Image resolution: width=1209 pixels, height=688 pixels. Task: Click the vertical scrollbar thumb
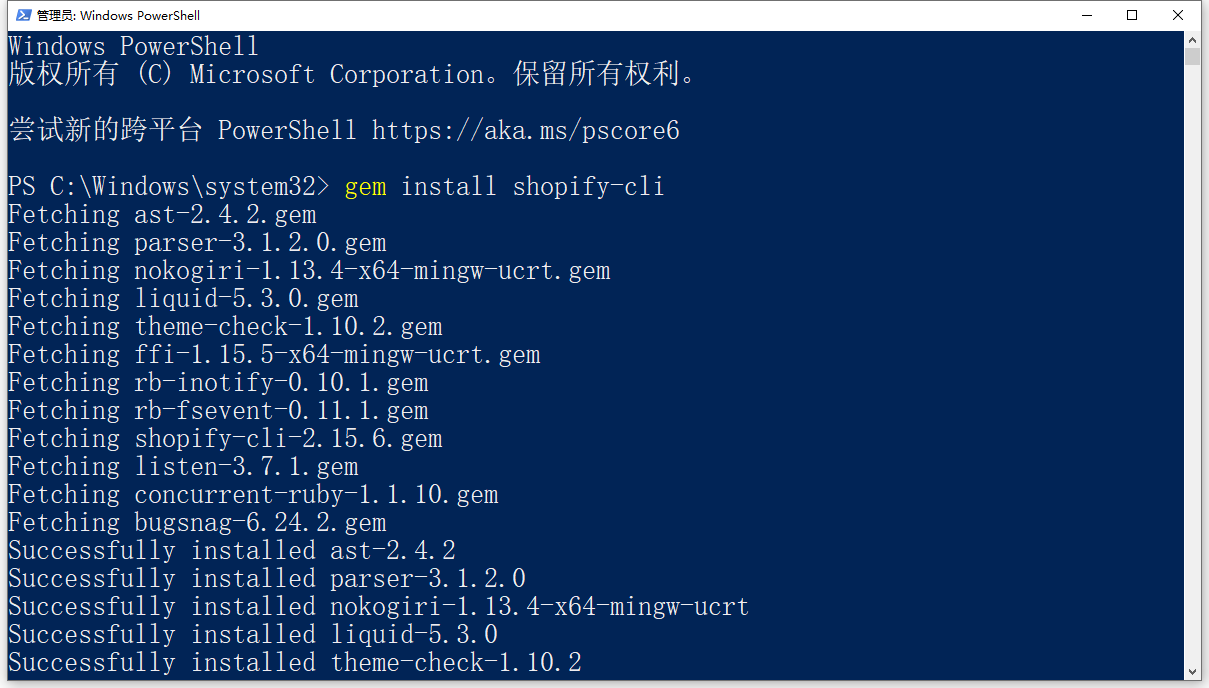pos(1192,56)
